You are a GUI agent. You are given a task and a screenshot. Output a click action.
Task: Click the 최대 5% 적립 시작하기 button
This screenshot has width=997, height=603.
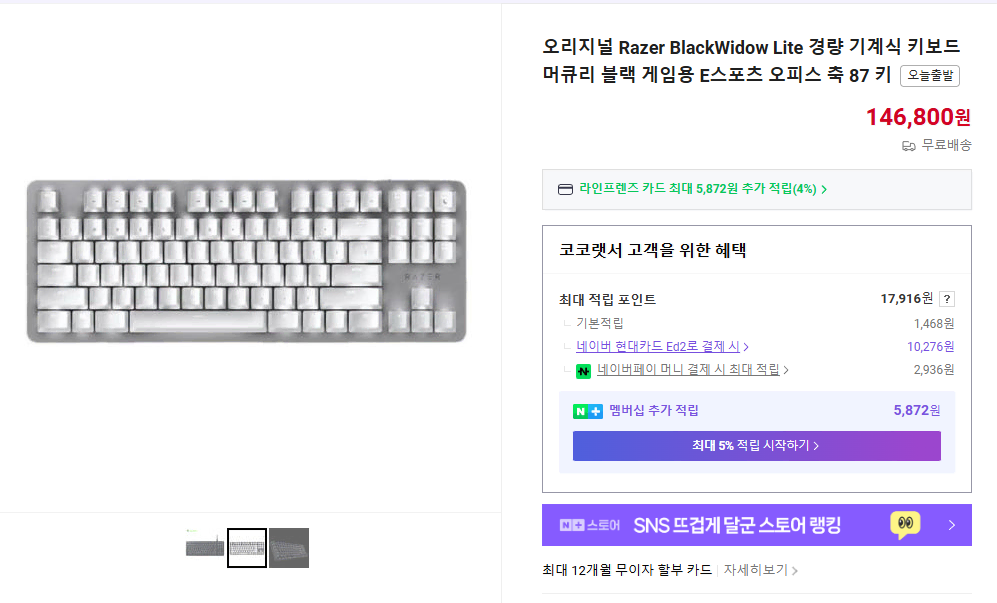point(755,446)
